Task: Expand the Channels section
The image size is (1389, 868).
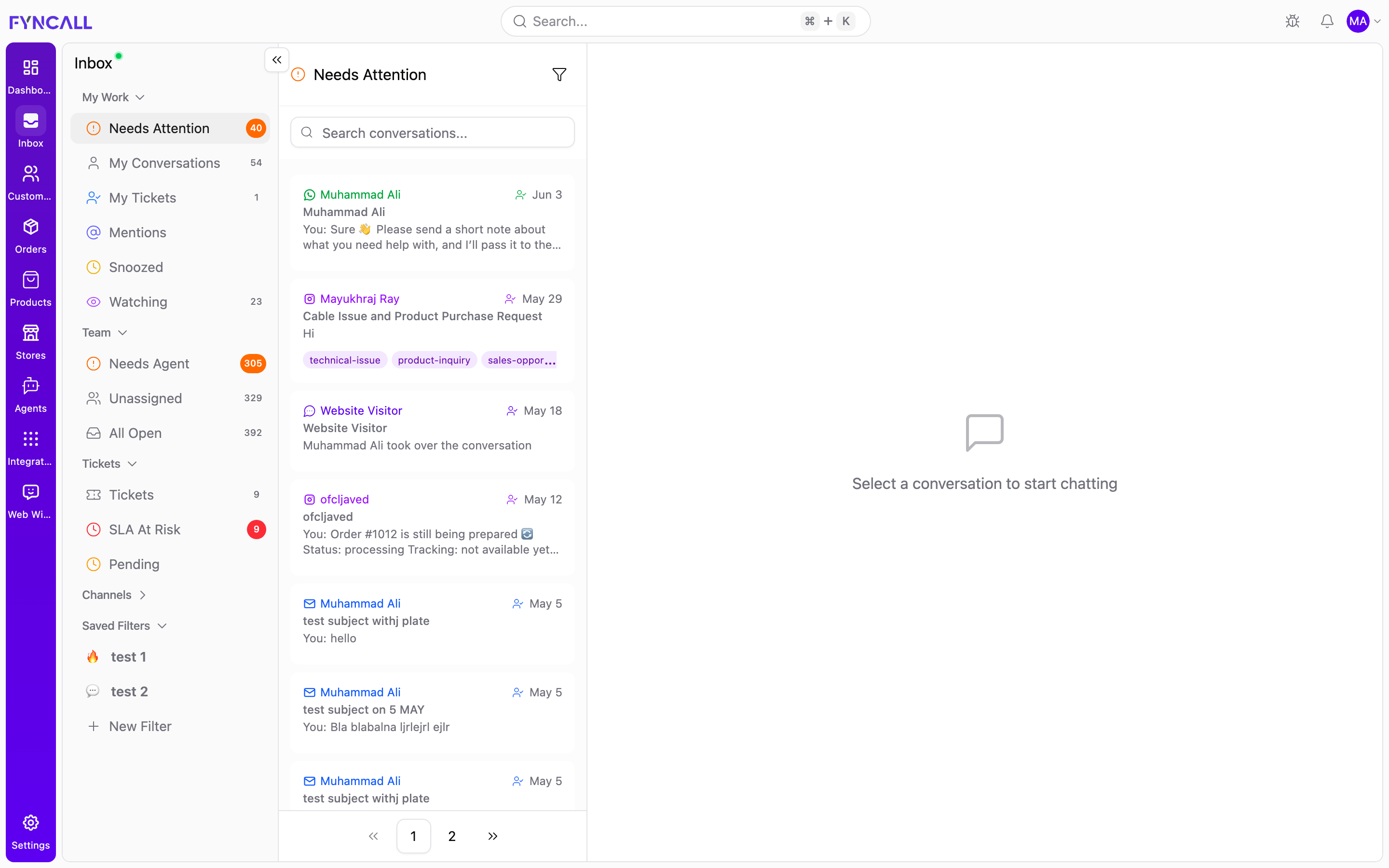Action: pyautogui.click(x=114, y=595)
